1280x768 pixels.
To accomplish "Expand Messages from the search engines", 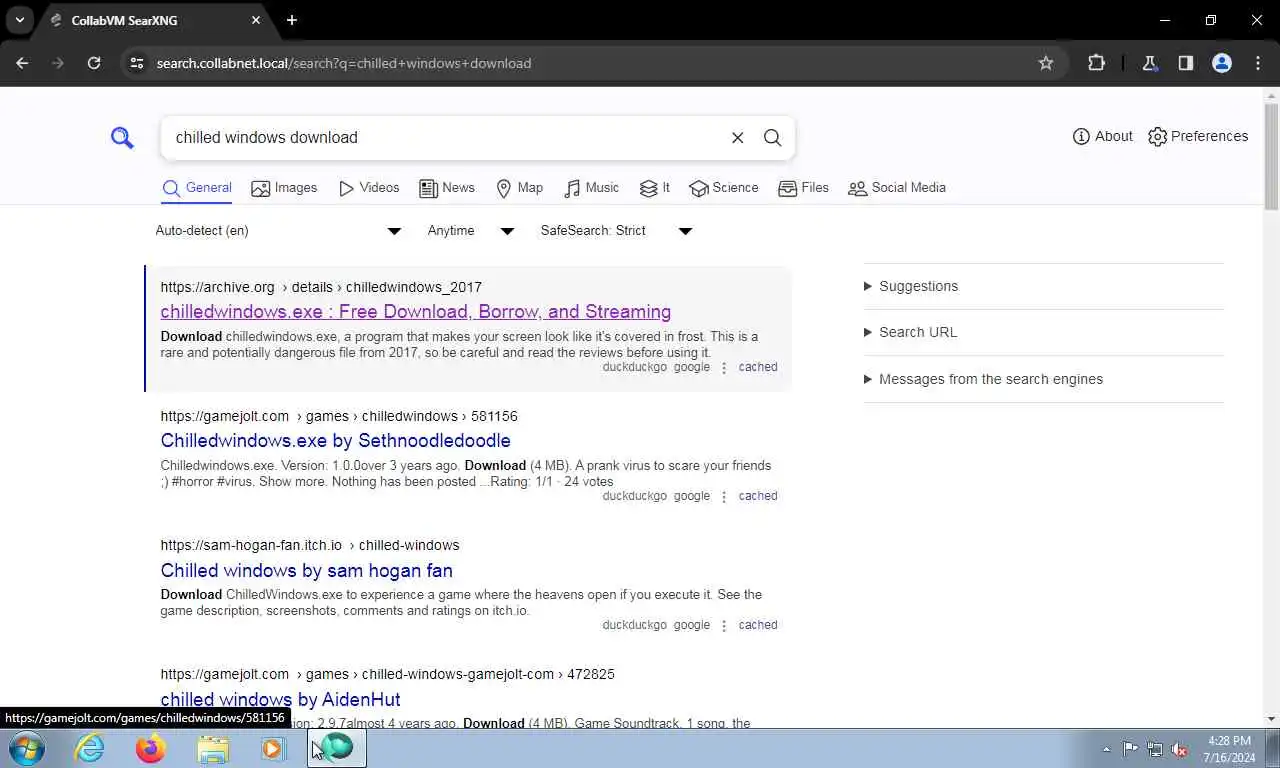I will coord(984,379).
